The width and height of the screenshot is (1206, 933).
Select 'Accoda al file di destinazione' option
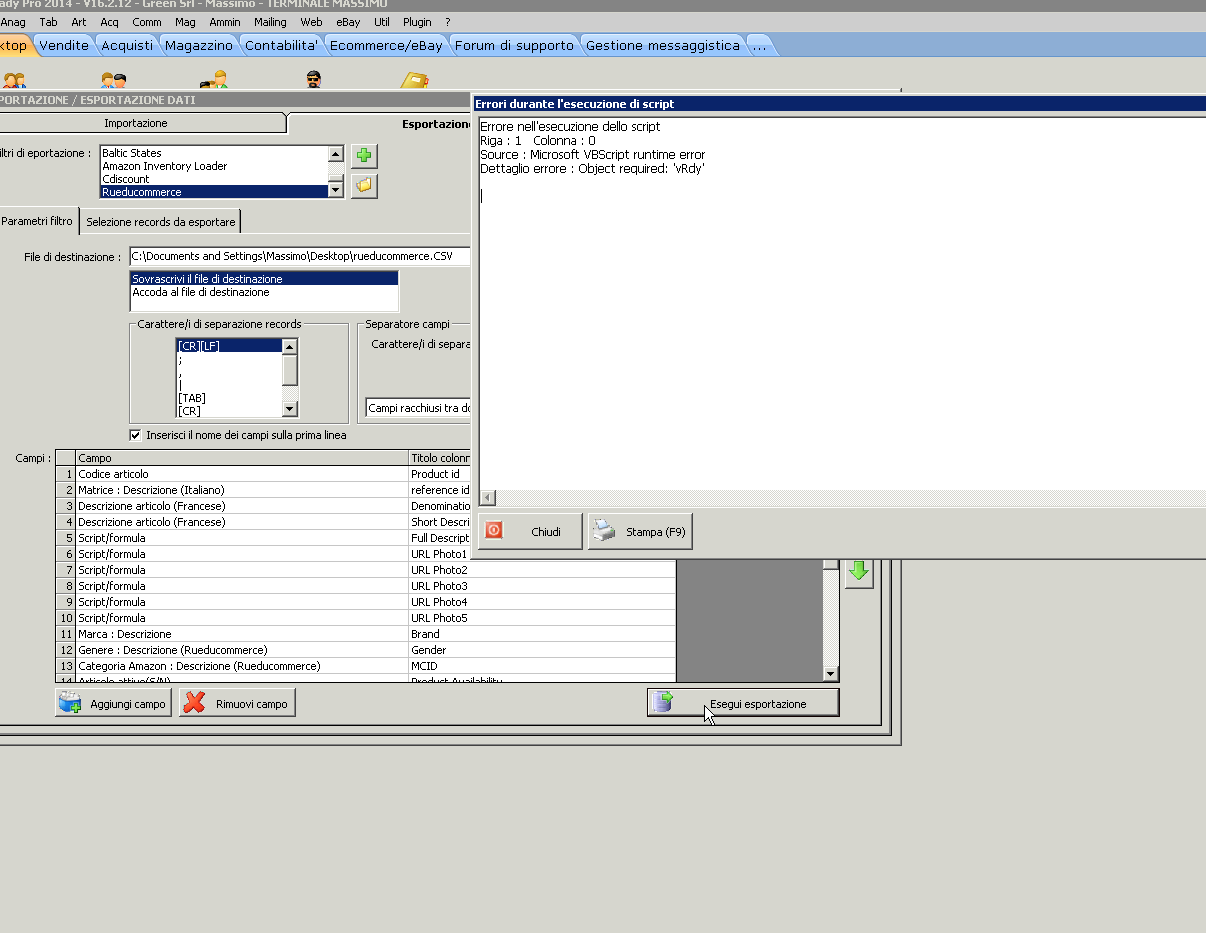coord(200,292)
